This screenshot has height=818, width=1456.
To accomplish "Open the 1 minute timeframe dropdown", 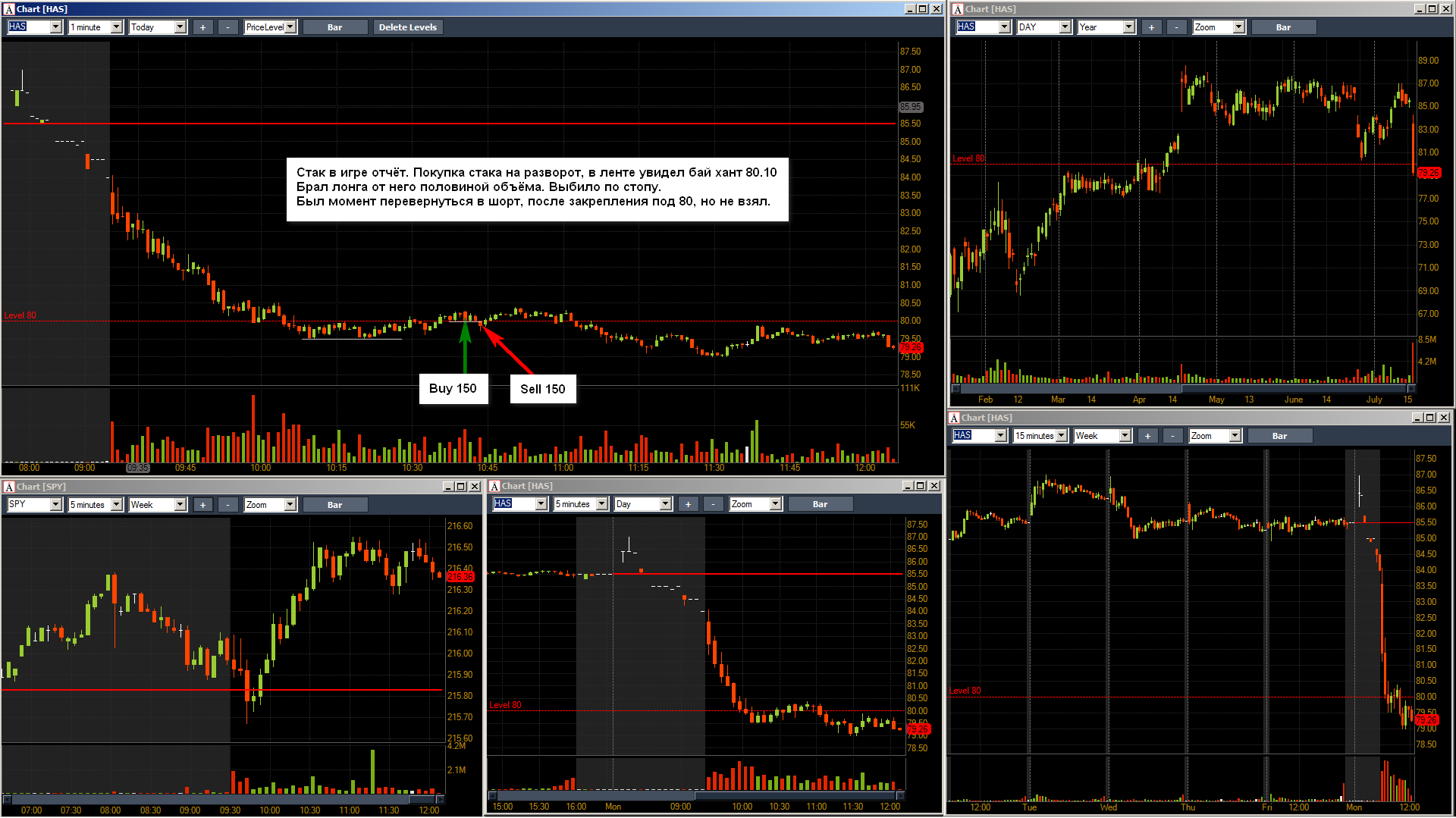I will click(x=116, y=27).
